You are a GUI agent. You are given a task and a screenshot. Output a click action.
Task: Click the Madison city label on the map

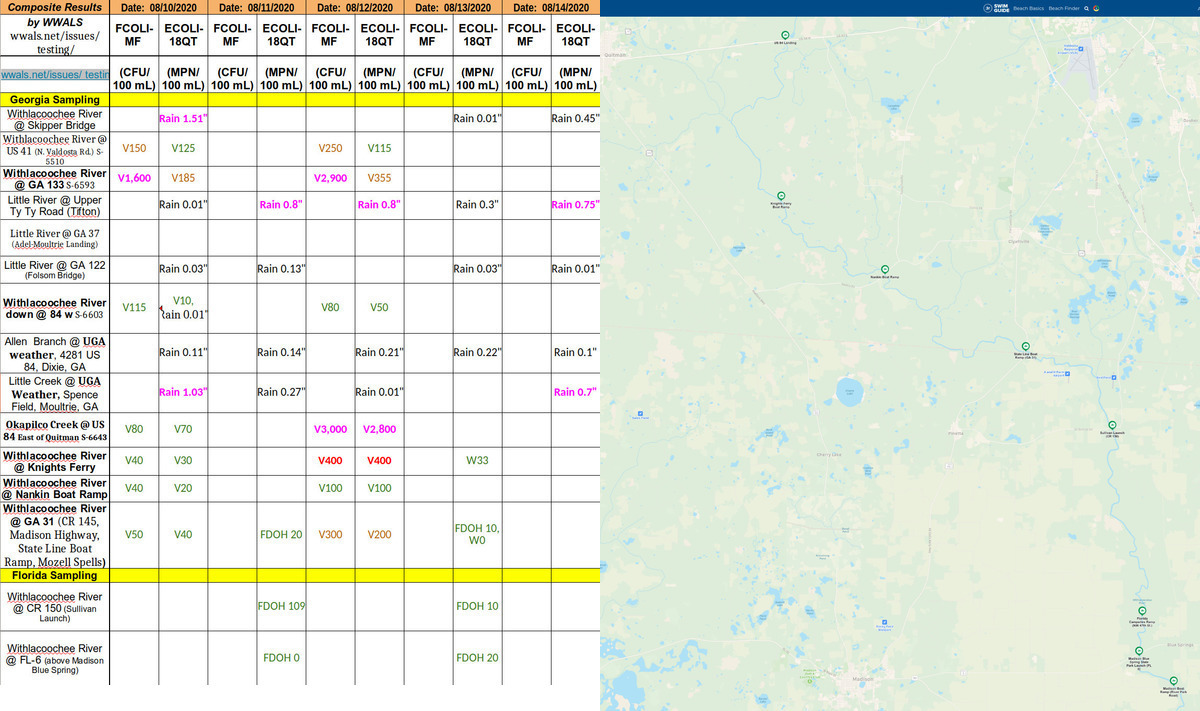[x=863, y=679]
